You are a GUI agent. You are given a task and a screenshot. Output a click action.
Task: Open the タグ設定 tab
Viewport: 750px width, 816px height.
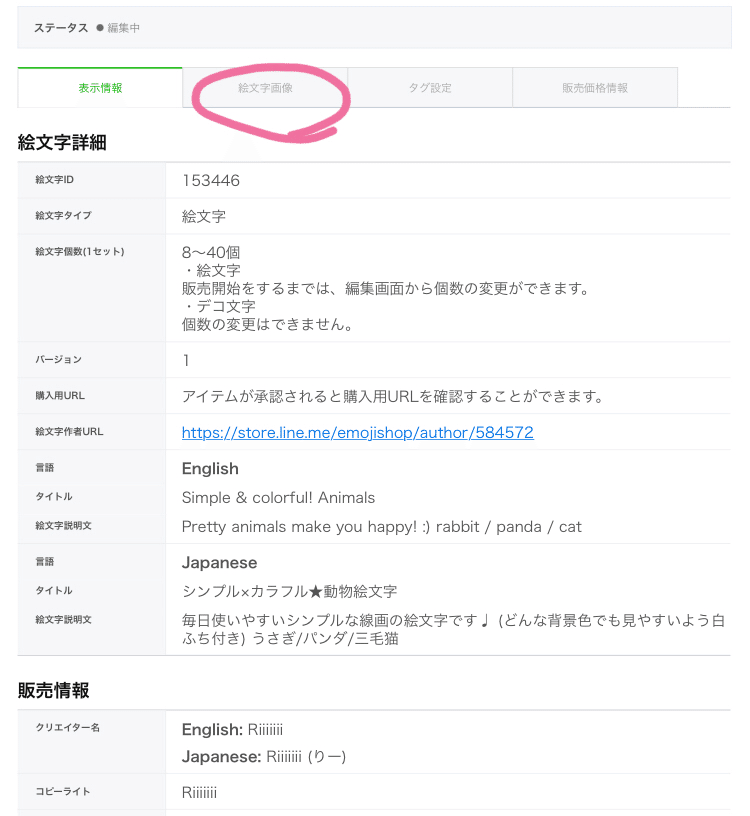430,88
